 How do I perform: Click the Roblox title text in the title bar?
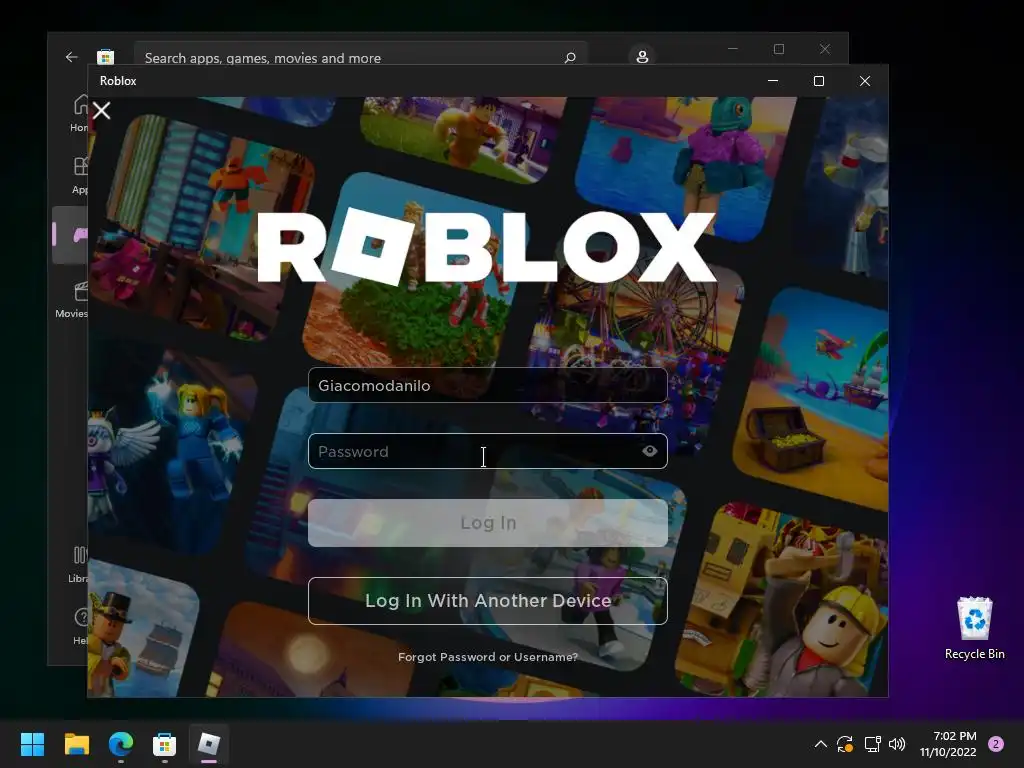(x=118, y=81)
